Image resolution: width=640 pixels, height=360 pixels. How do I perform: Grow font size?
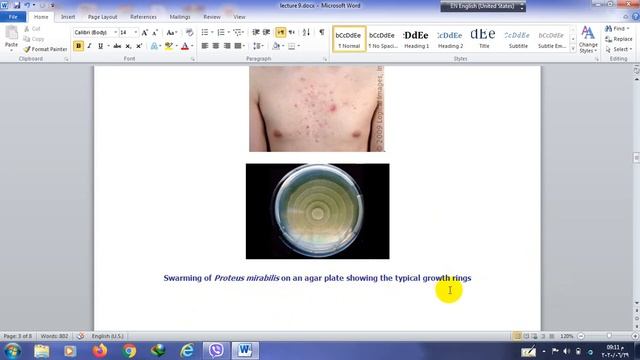[144, 32]
